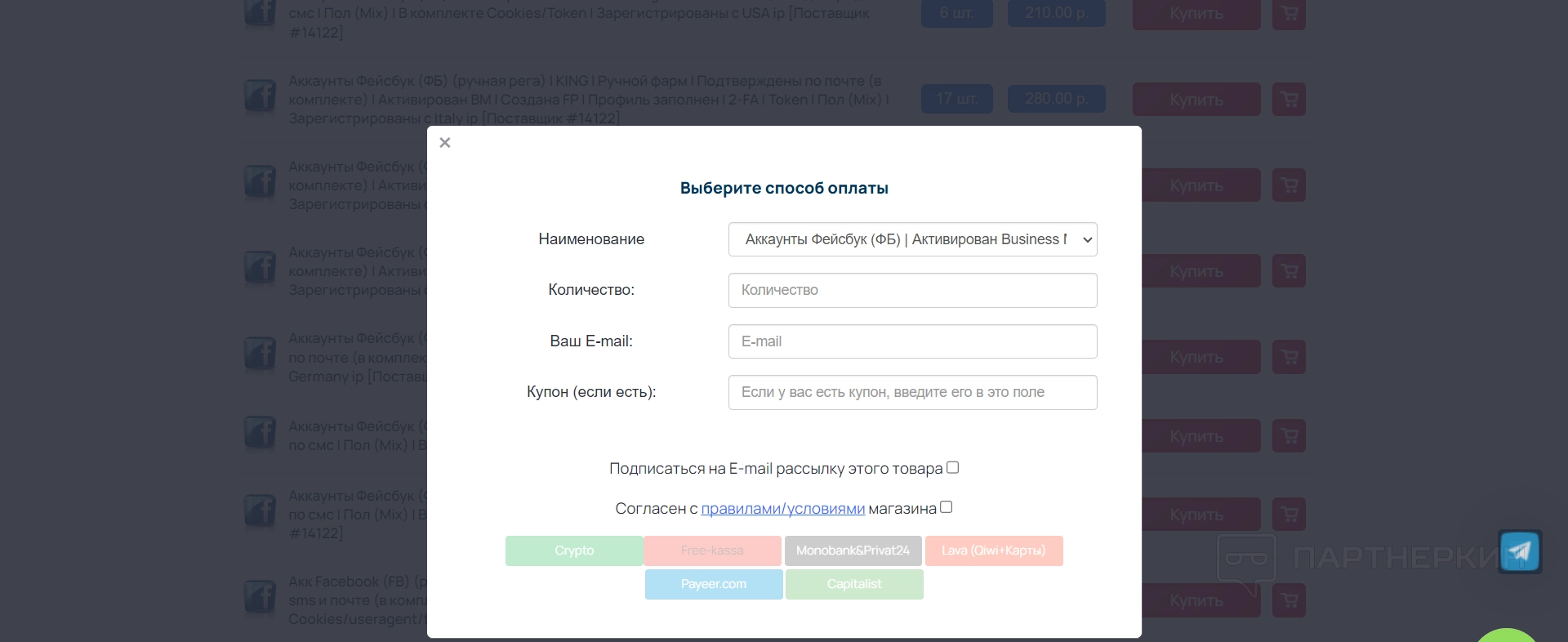Choose Payeer.com payment method
The height and width of the screenshot is (642, 1568).
pyautogui.click(x=714, y=584)
